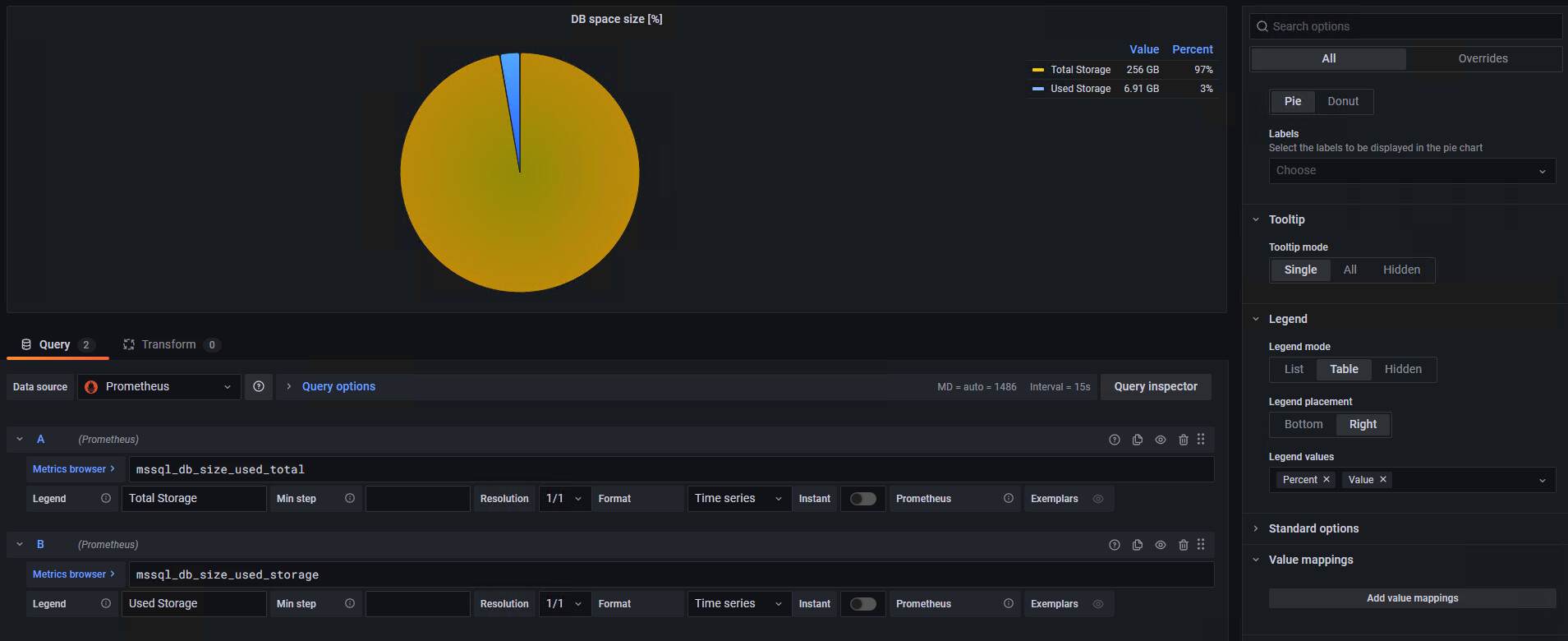Image resolution: width=1568 pixels, height=641 pixels.
Task: Place legend at Bottom
Action: [1304, 424]
